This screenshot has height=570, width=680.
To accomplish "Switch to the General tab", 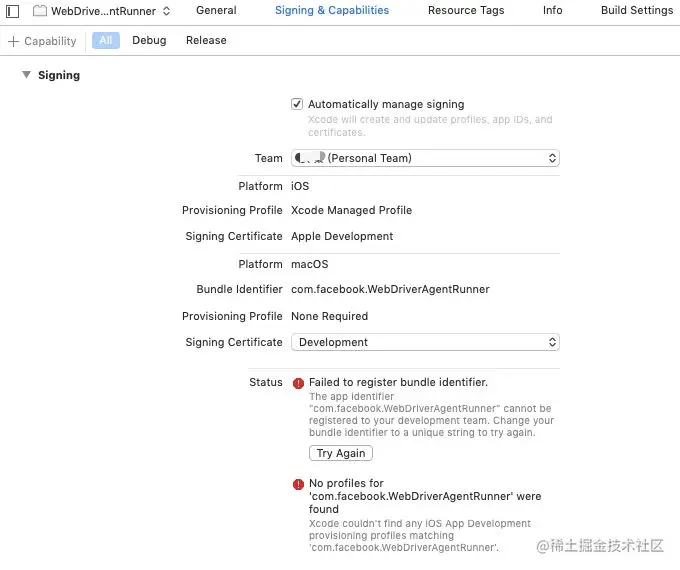I will pos(216,10).
